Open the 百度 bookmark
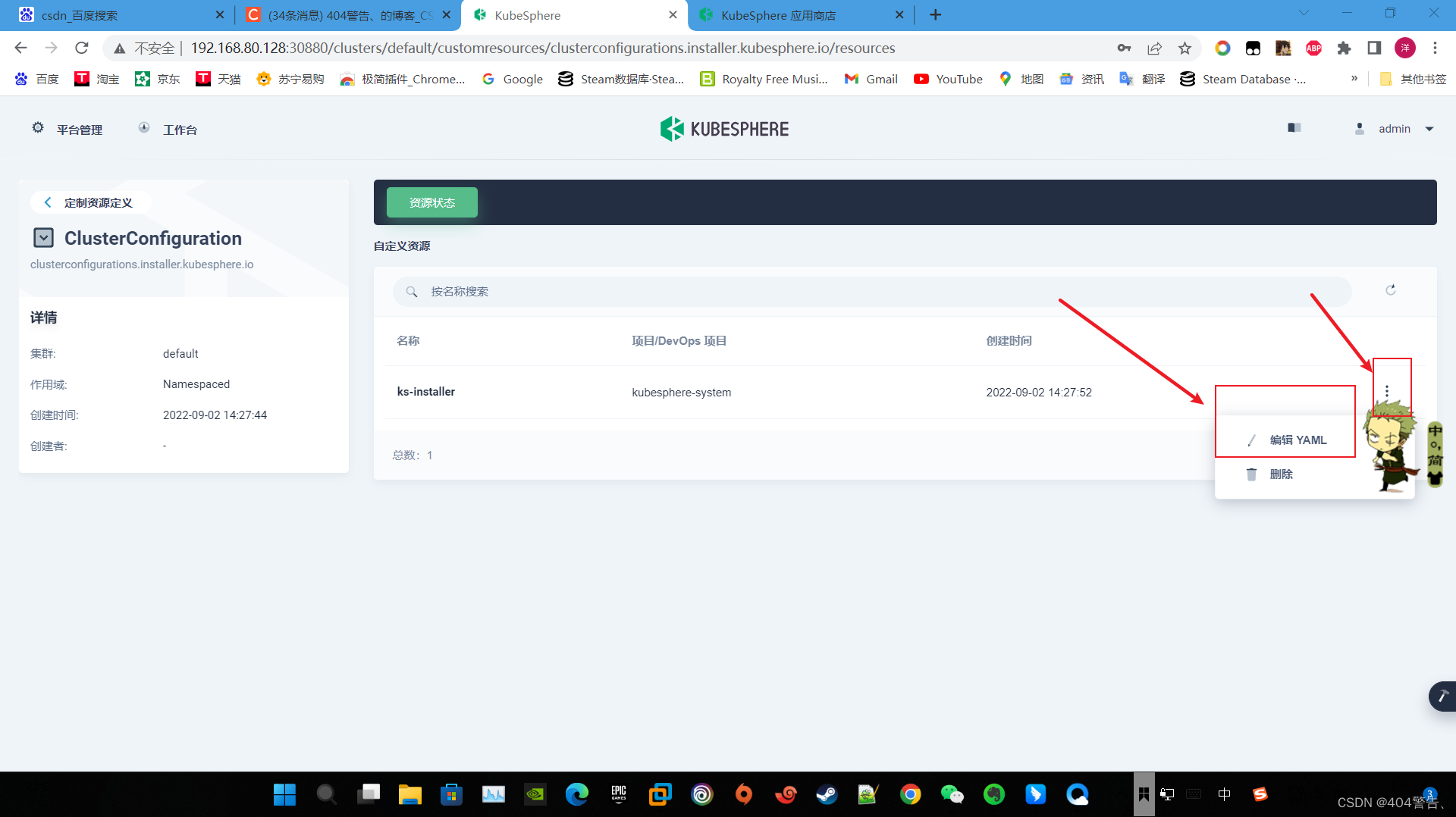Viewport: 1456px width, 817px height. (36, 79)
